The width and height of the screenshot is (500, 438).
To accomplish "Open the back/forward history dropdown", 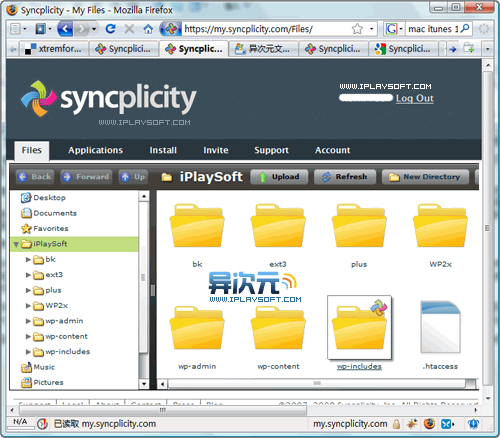I will click(x=94, y=29).
